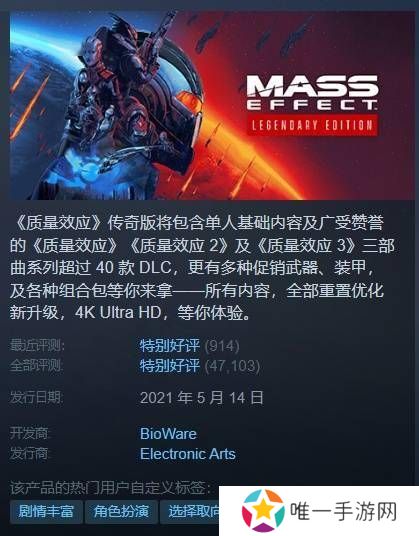Select the 剧情丰富 tag
This screenshot has height=536, width=419.
(46, 511)
